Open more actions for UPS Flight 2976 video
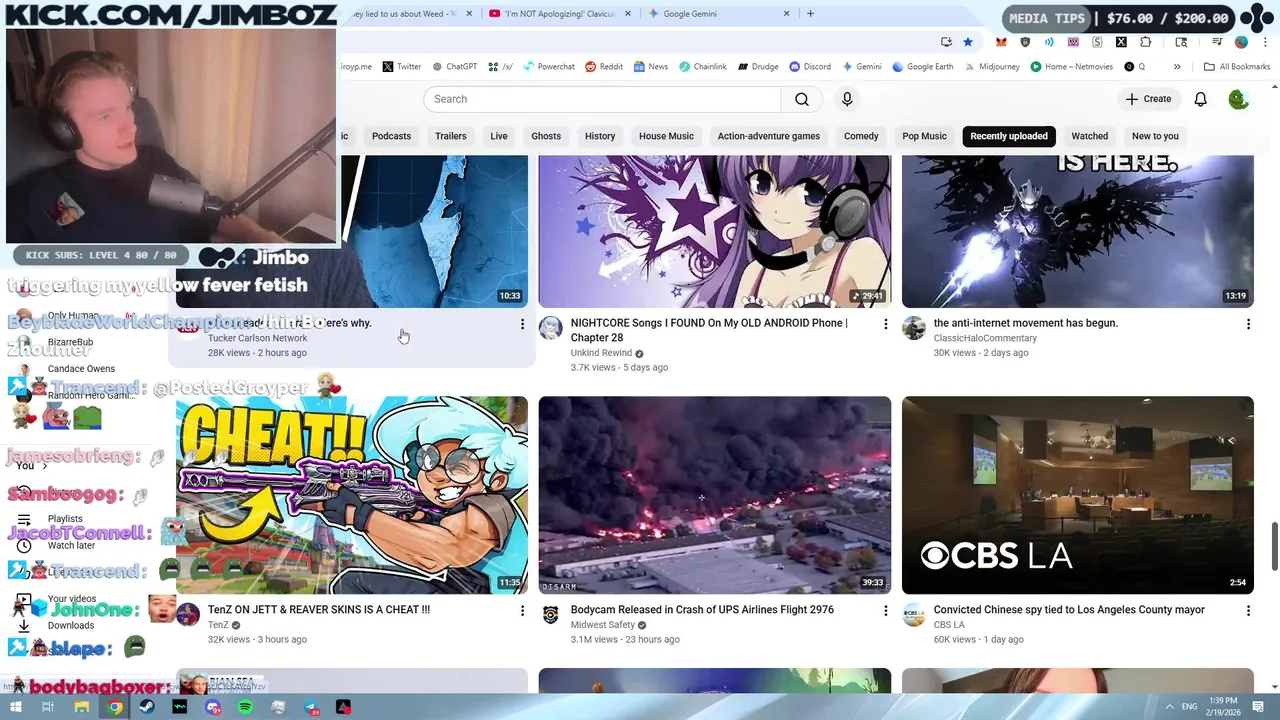This screenshot has height=720, width=1280. [x=885, y=610]
